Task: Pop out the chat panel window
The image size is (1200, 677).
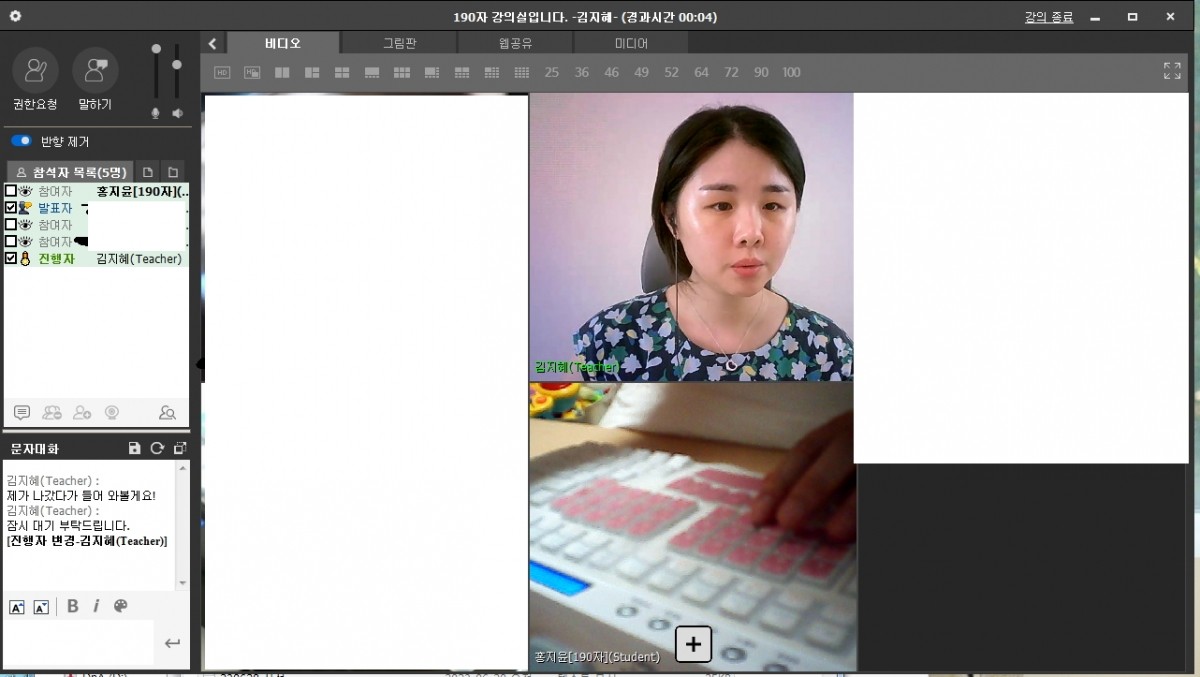Action: click(x=180, y=448)
